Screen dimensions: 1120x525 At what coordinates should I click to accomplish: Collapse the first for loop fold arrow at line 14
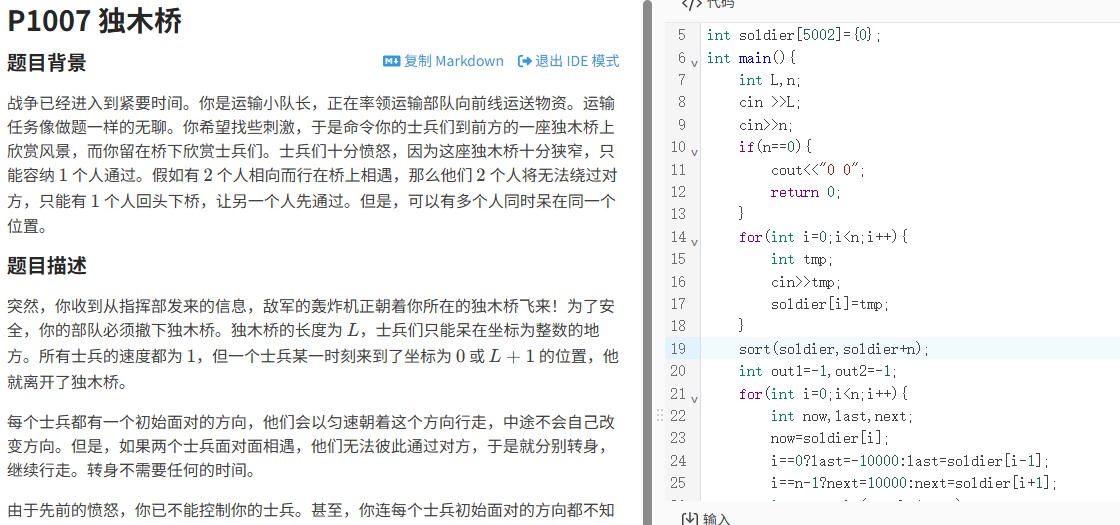pyautogui.click(x=694, y=241)
